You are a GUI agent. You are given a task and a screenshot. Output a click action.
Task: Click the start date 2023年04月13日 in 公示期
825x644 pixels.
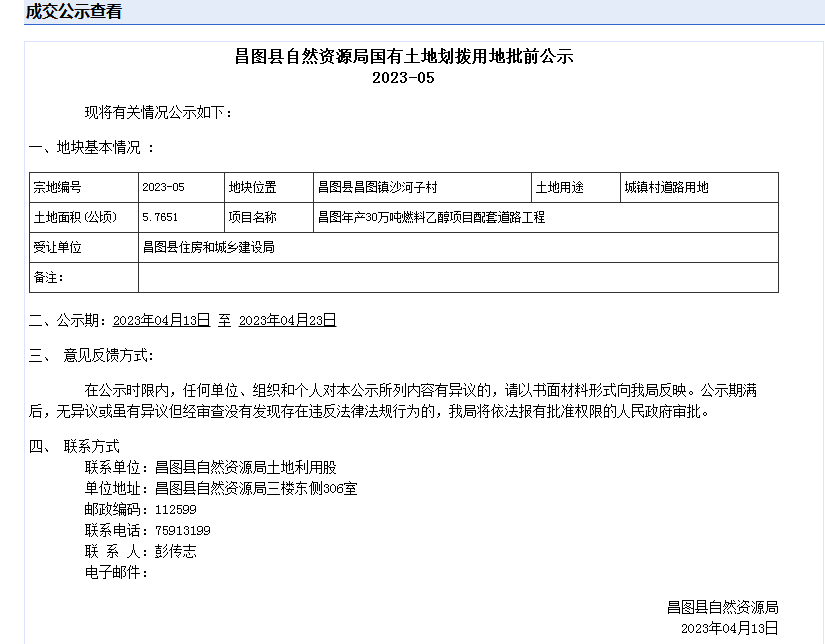(162, 320)
